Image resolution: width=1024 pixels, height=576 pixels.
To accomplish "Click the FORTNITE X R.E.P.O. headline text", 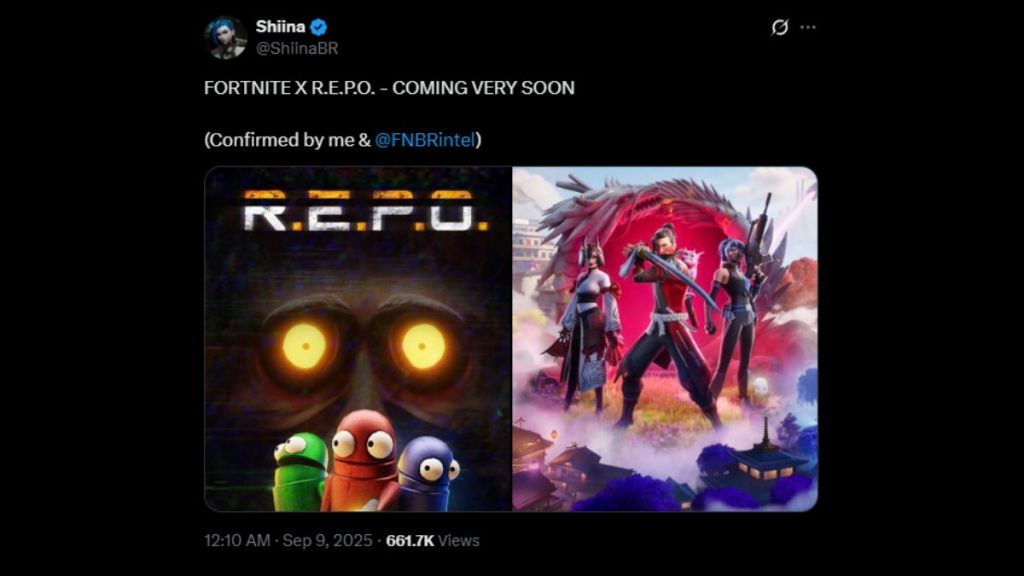I will pos(389,88).
